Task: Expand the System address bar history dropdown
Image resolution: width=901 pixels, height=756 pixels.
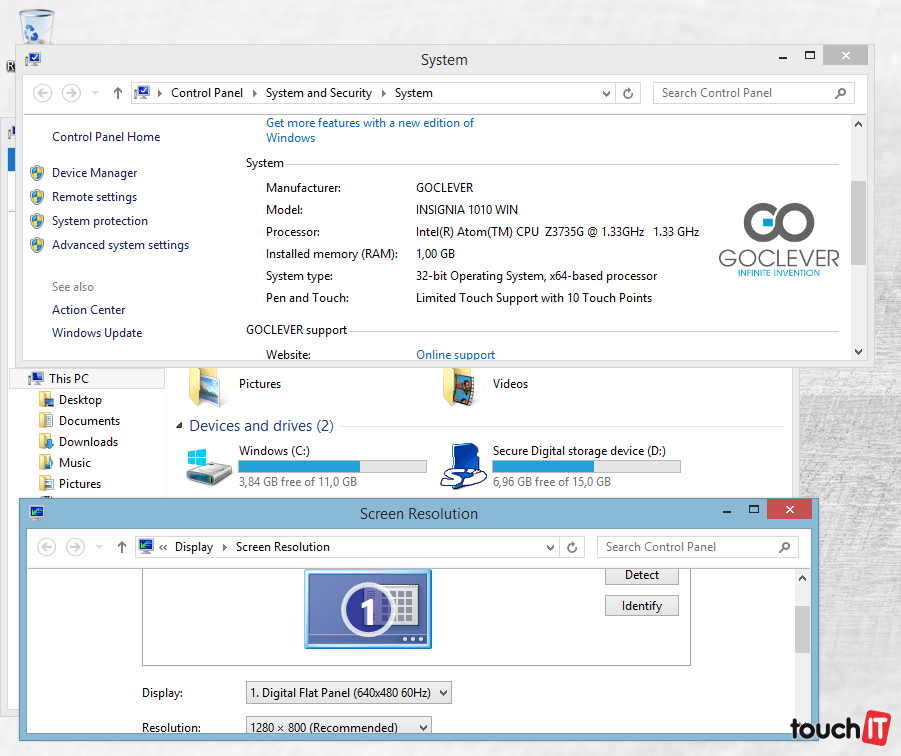Action: point(606,93)
